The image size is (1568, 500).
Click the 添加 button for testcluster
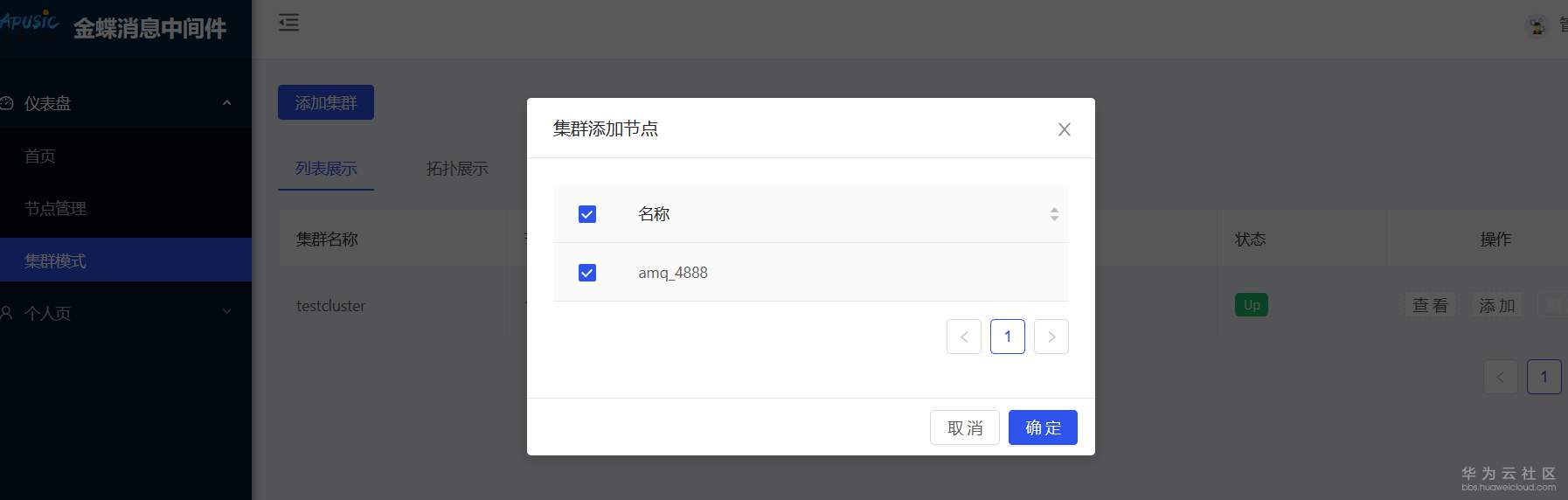click(1496, 305)
